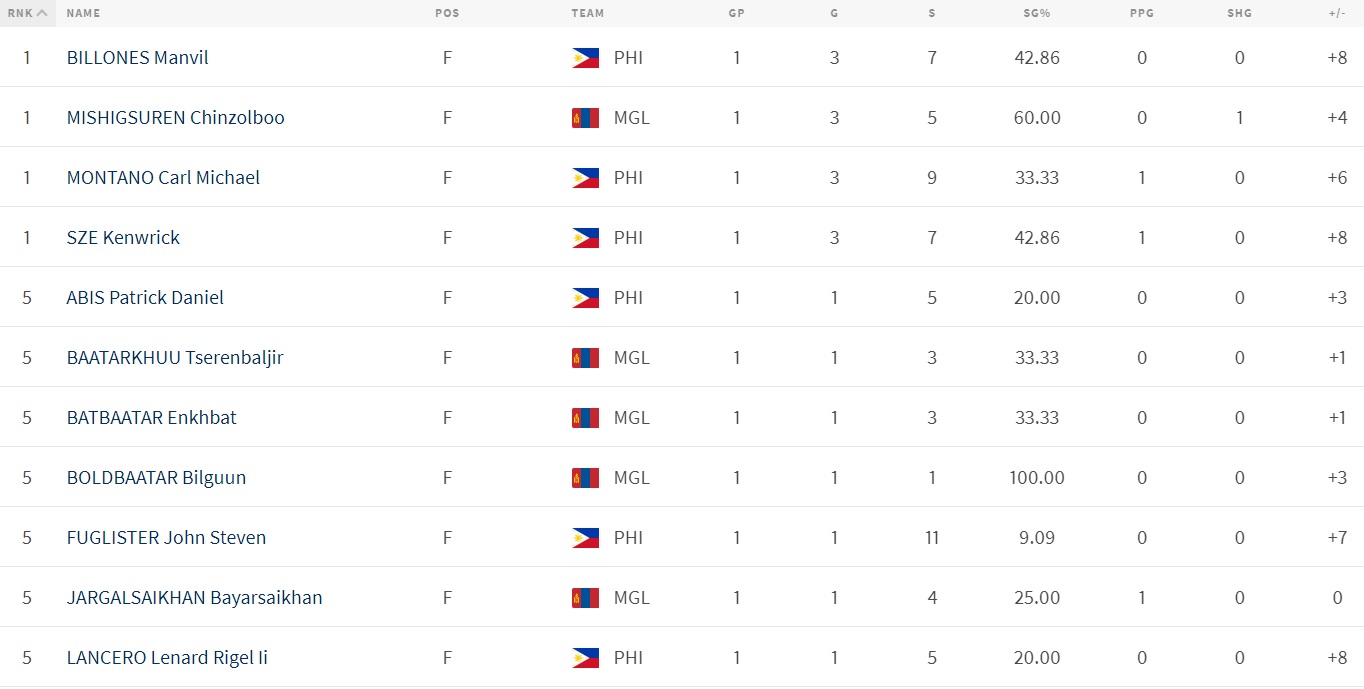Open player BILLONES Manvil
The width and height of the screenshot is (1364, 689).
coord(137,58)
